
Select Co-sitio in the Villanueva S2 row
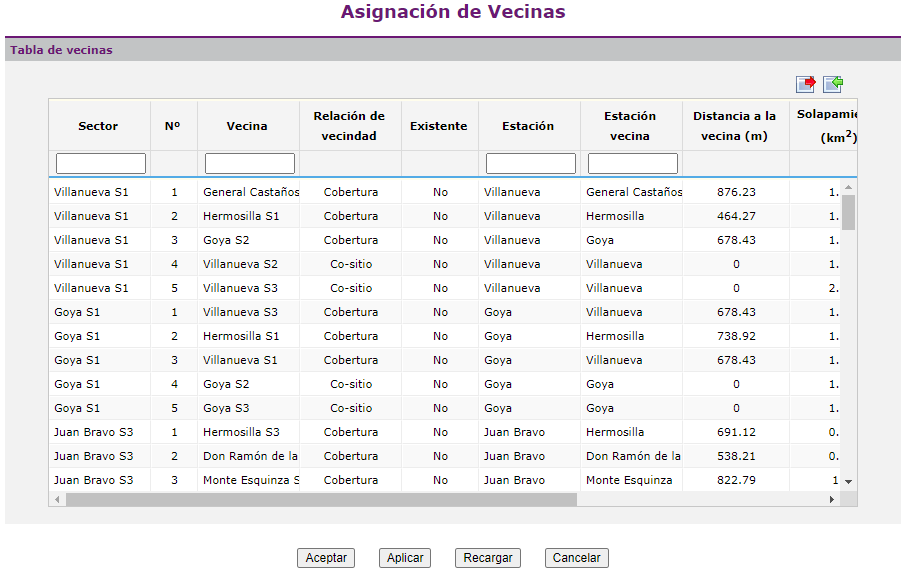click(351, 264)
